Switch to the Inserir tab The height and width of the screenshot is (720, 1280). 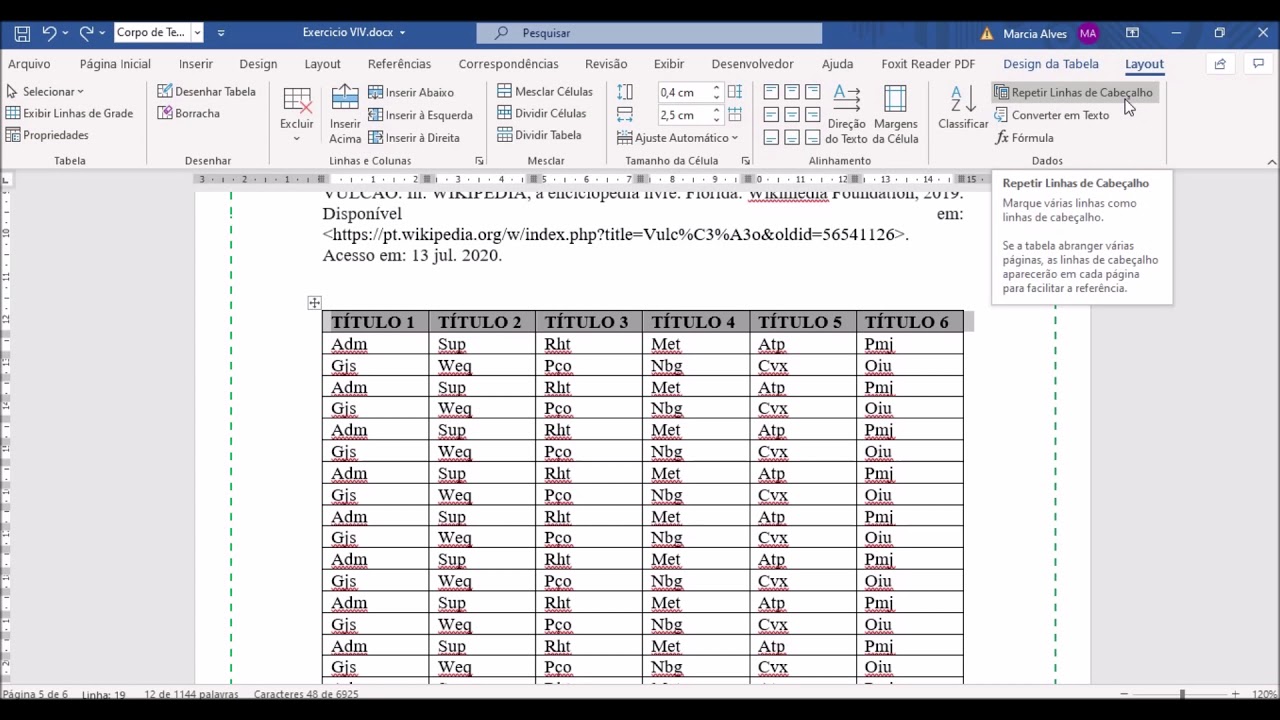click(x=196, y=64)
